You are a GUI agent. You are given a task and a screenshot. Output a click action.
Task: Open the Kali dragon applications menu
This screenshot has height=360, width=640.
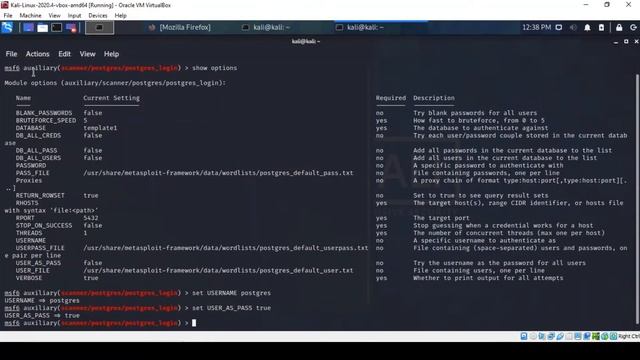point(7,27)
